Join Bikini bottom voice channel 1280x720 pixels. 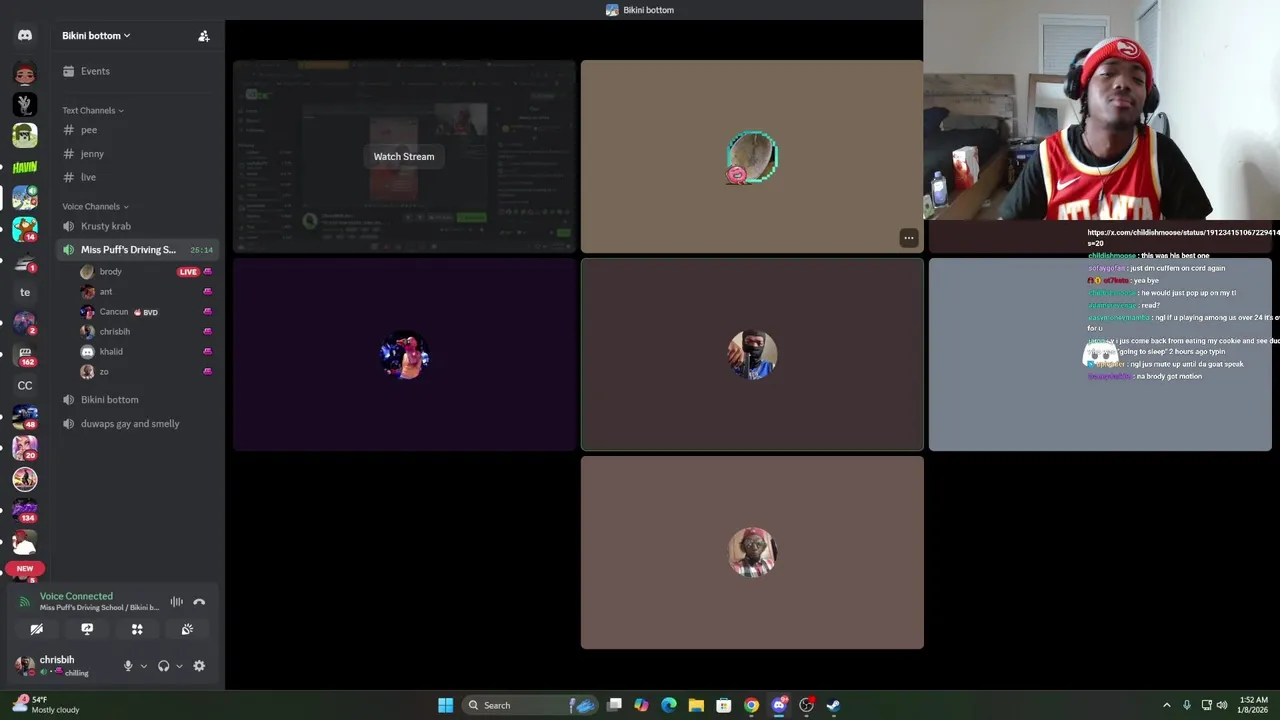coord(110,400)
